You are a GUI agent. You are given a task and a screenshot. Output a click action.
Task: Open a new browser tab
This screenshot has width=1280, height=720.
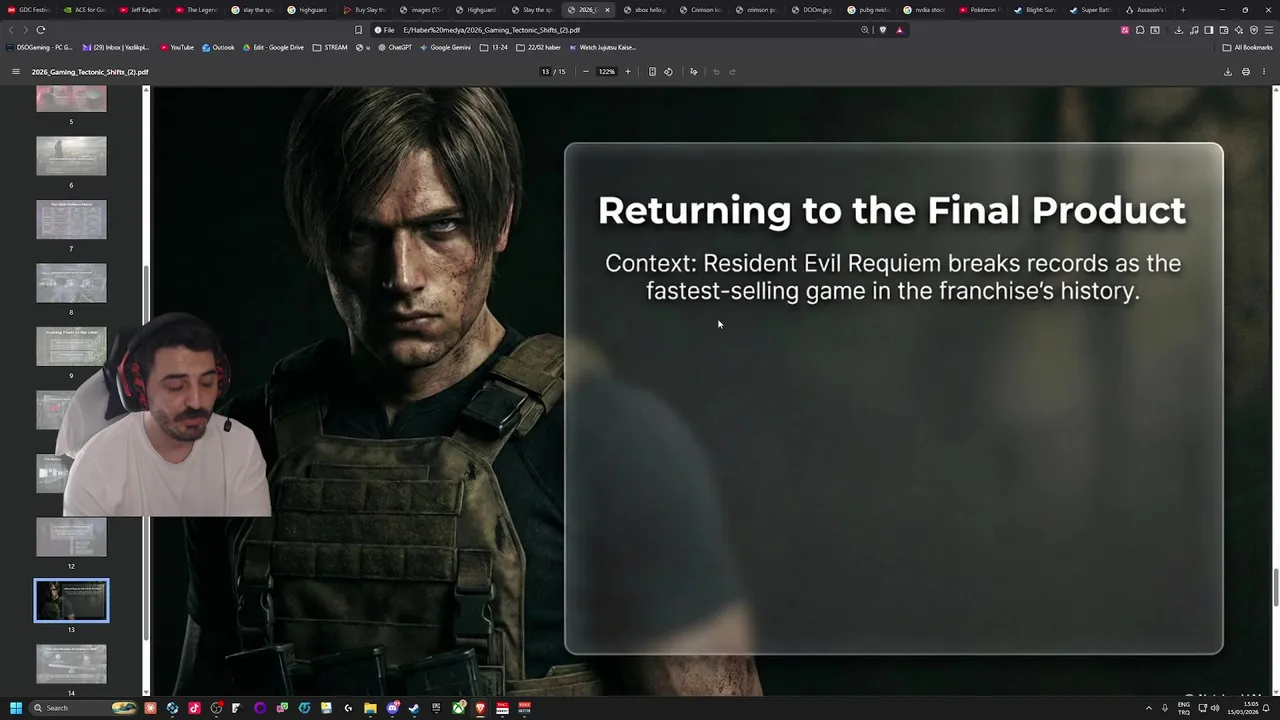tap(1183, 10)
